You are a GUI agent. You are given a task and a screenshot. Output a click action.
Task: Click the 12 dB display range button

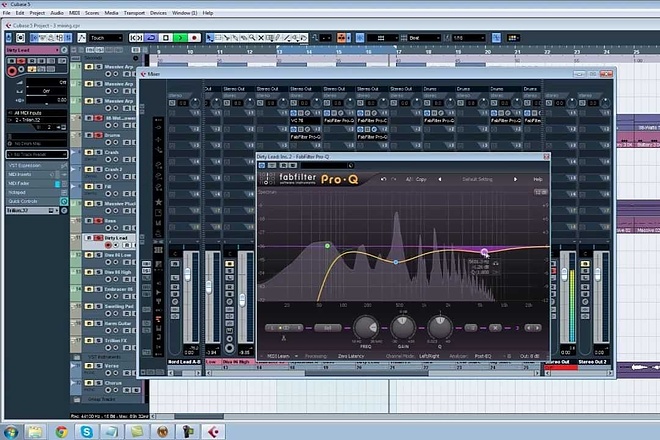(x=540, y=192)
